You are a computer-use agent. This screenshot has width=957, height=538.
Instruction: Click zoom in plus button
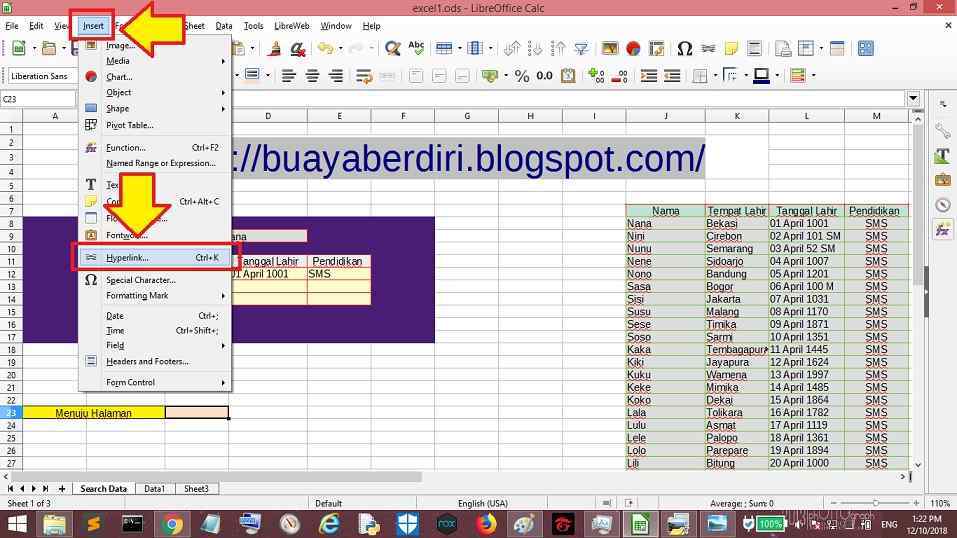point(916,503)
